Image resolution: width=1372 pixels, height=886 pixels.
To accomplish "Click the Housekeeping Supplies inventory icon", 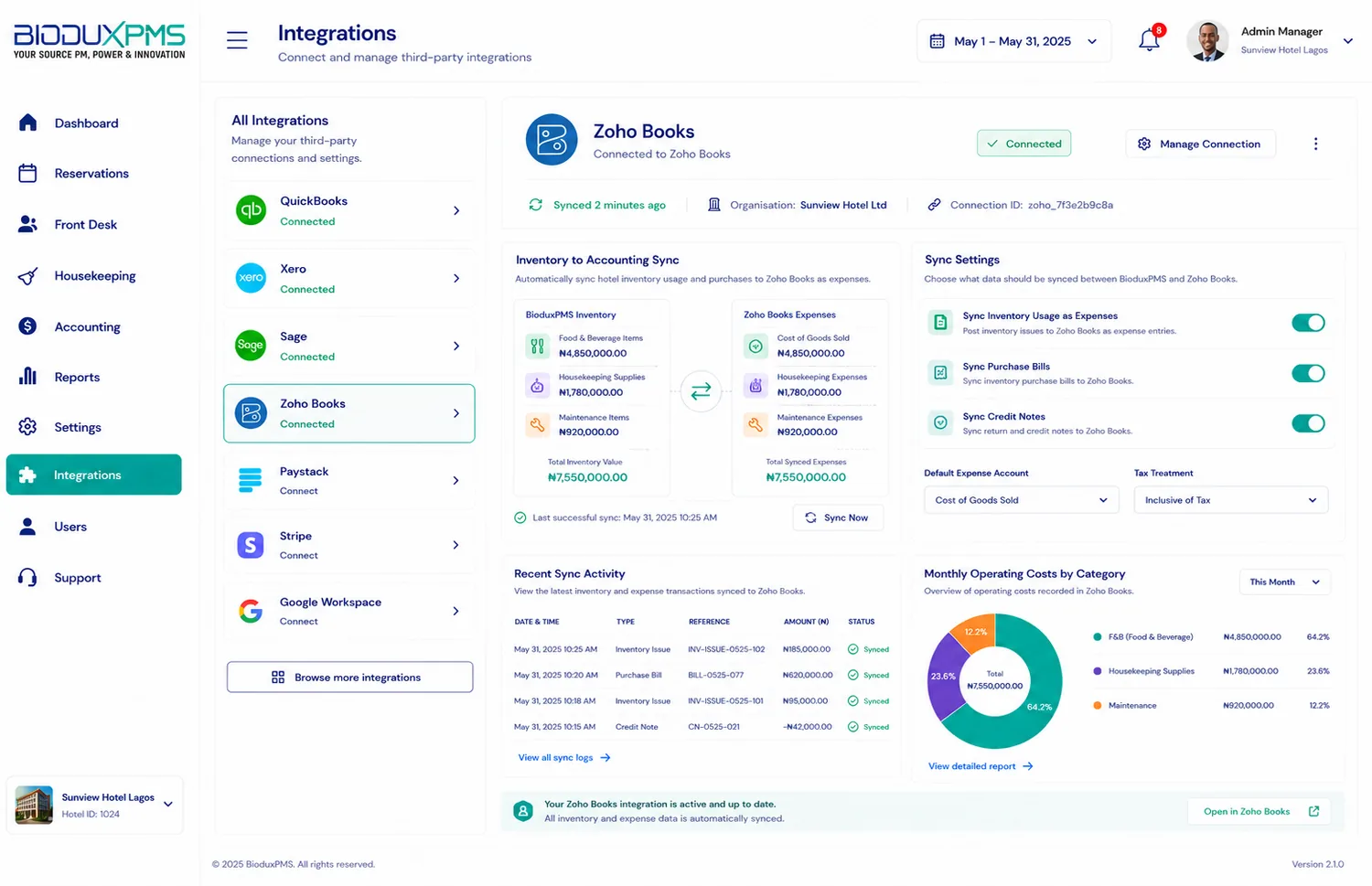I will 537,385.
